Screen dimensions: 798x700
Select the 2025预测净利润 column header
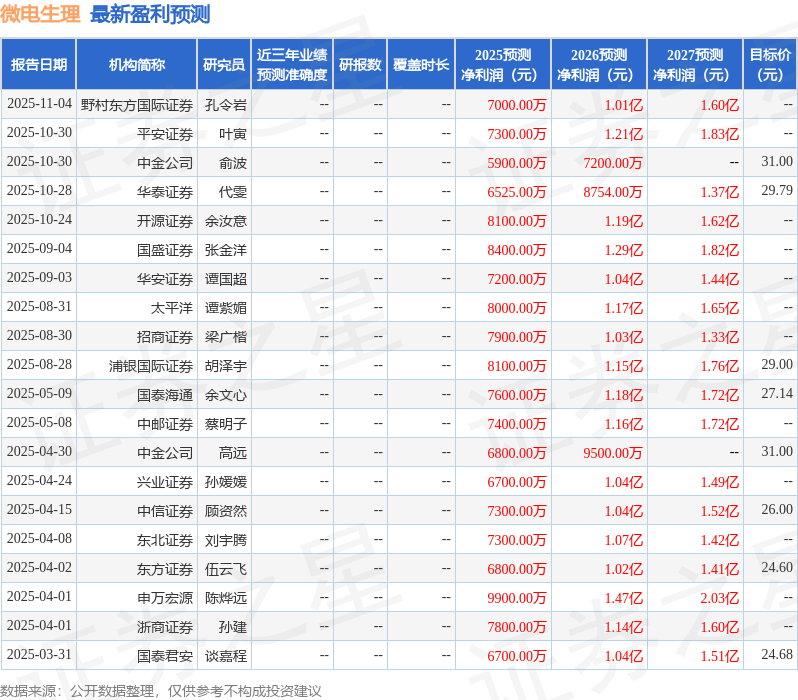pyautogui.click(x=503, y=65)
